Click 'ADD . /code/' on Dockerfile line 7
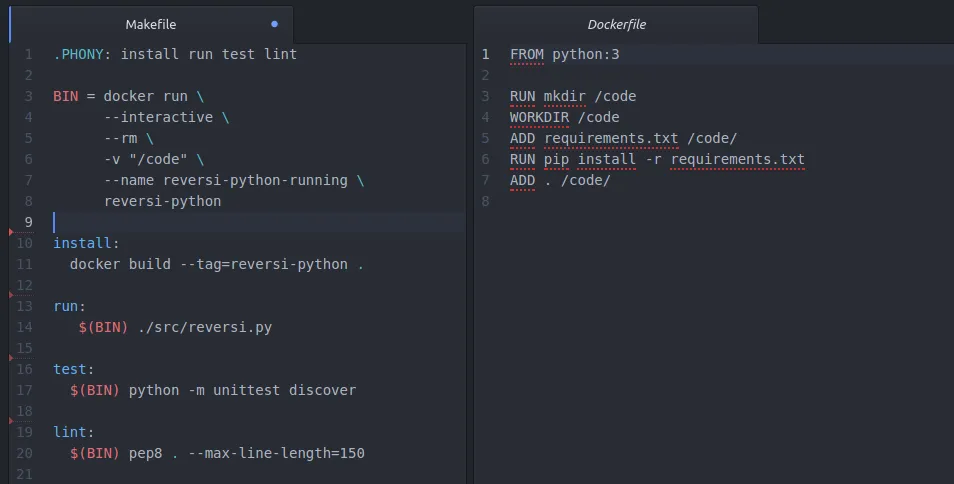 560,180
